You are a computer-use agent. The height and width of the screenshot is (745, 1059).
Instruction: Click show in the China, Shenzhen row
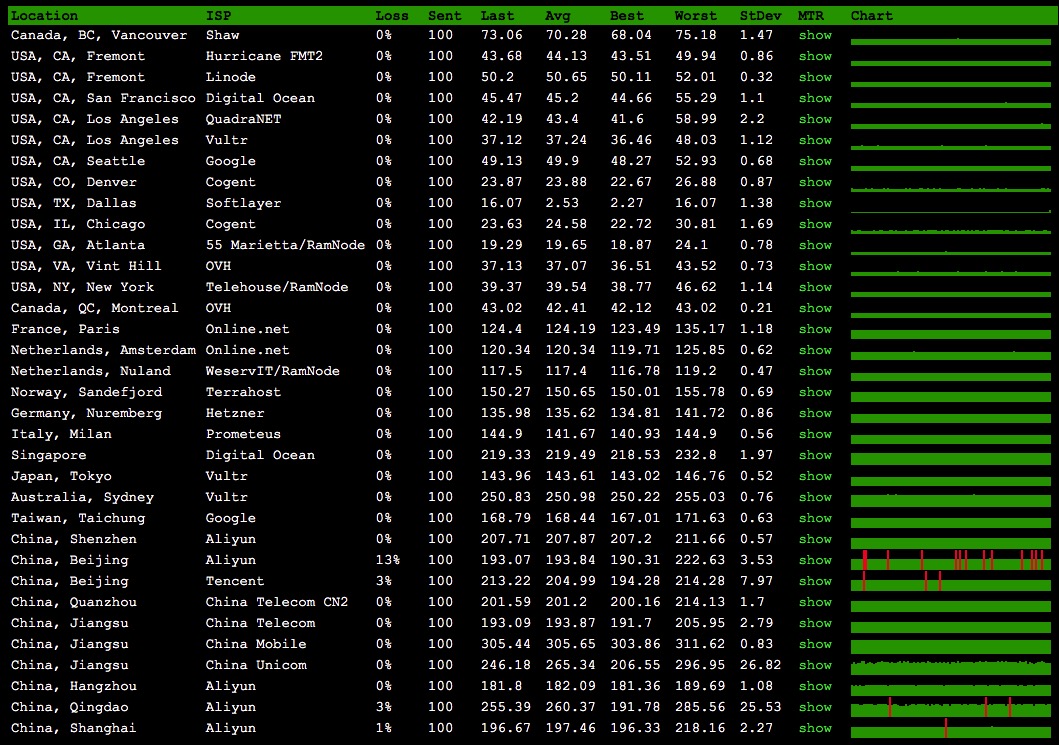(815, 539)
